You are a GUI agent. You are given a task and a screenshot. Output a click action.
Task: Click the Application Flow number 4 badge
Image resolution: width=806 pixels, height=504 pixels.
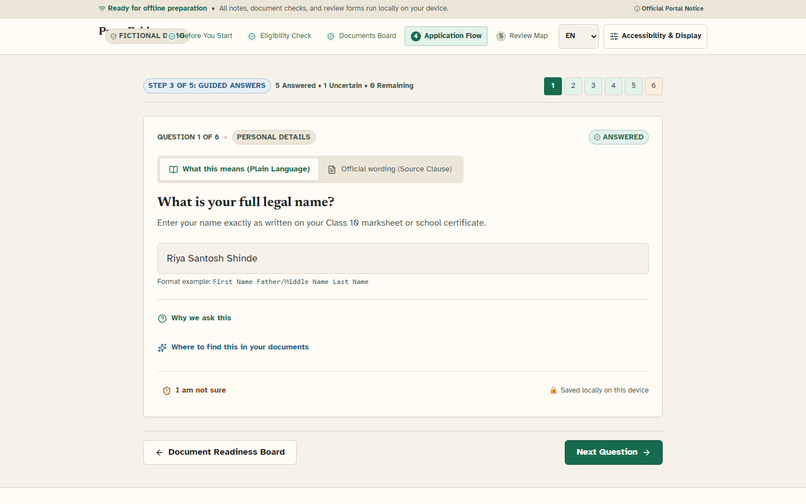tap(415, 36)
